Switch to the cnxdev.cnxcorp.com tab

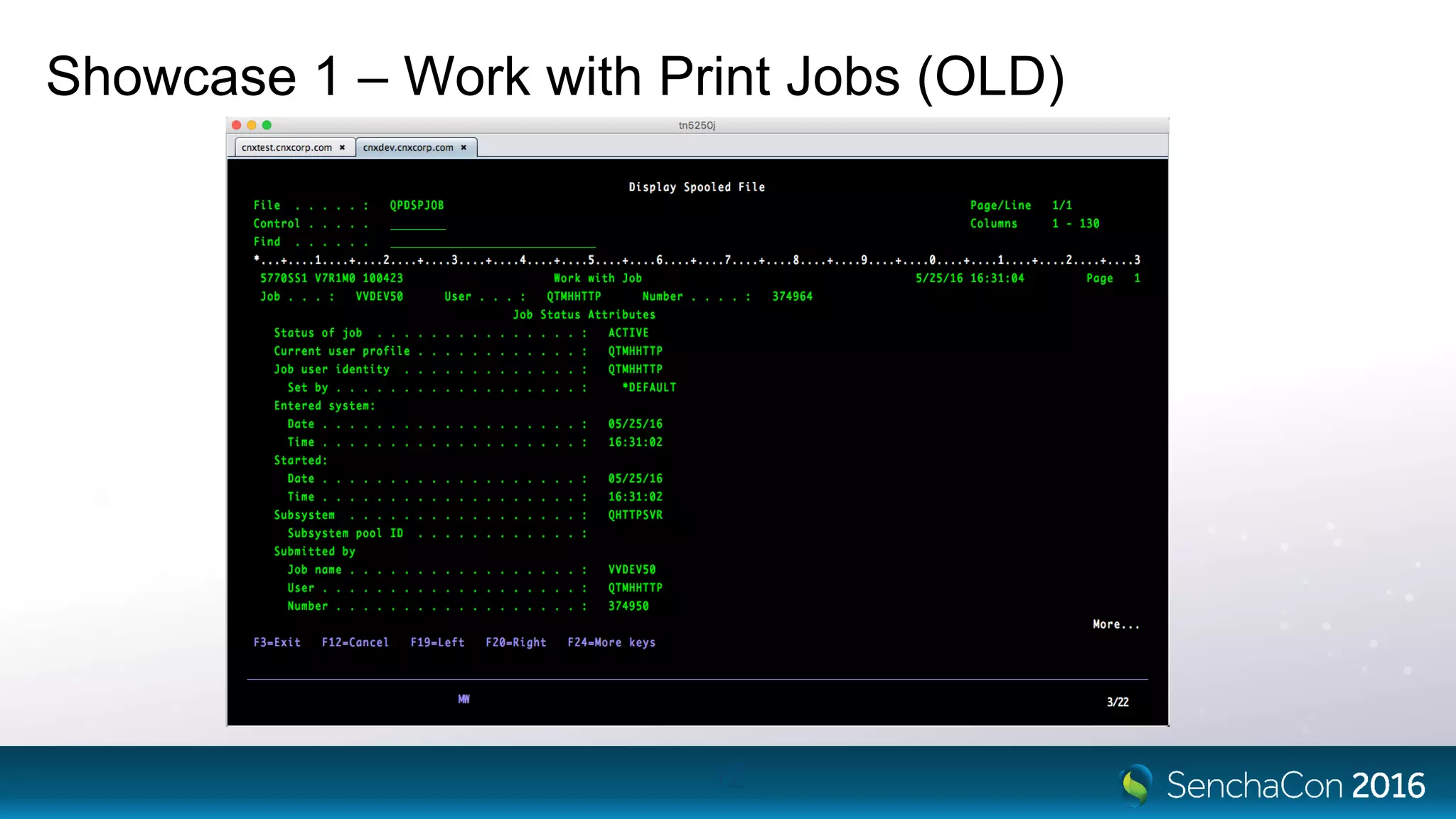409,148
